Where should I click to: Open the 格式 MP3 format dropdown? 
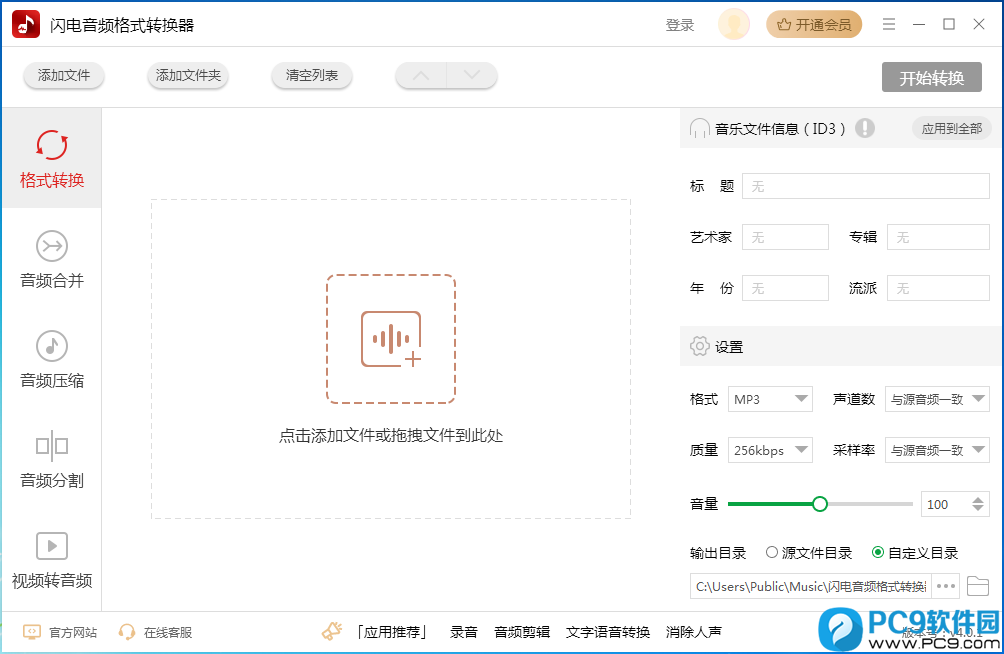tap(770, 399)
